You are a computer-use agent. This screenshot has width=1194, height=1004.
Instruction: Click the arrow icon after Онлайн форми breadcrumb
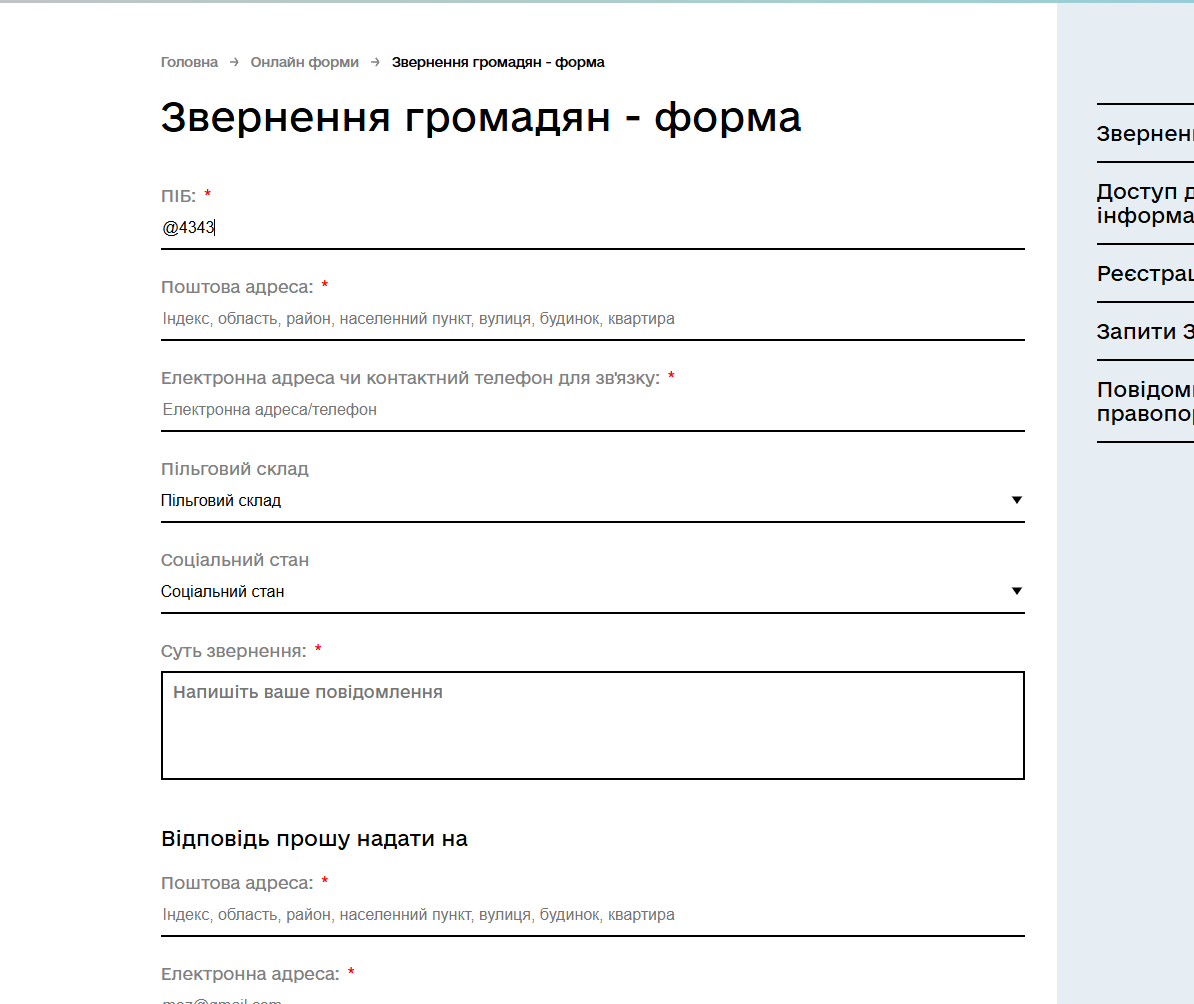pos(375,62)
